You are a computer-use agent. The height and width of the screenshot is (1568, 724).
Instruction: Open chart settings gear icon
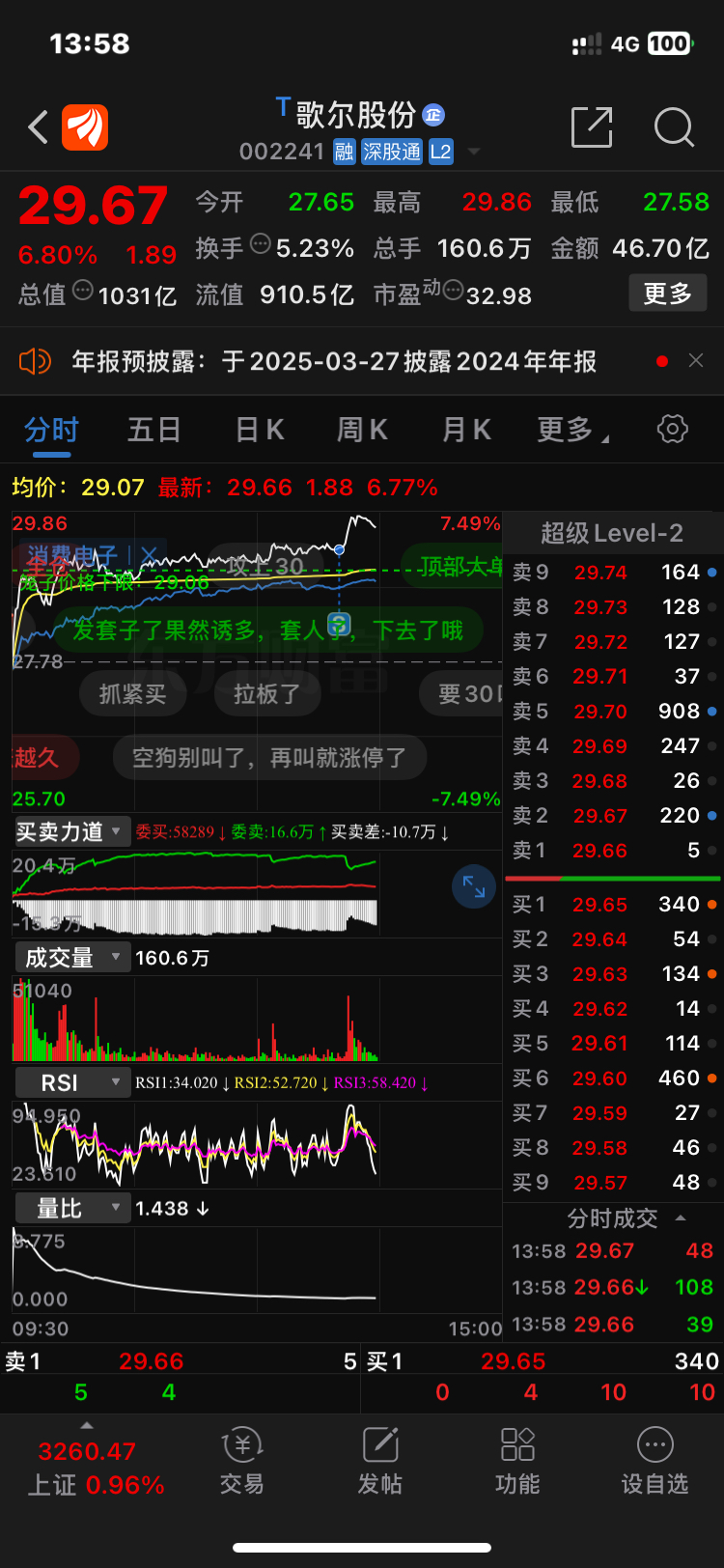pyautogui.click(x=673, y=429)
